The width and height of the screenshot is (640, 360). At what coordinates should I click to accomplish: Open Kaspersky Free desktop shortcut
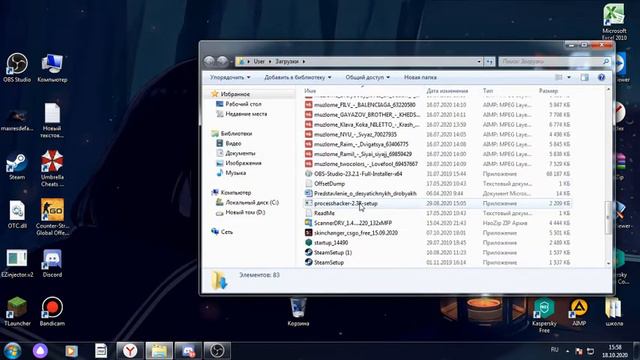click(544, 315)
